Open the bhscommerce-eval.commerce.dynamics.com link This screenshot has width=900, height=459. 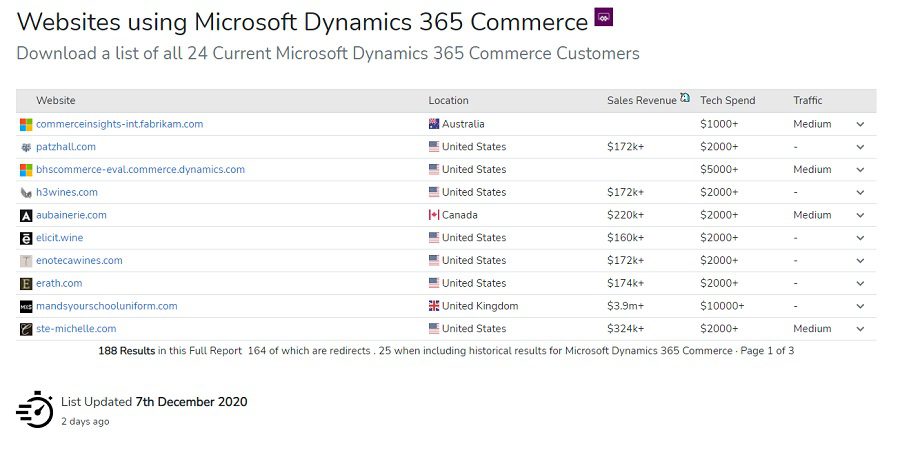(141, 169)
